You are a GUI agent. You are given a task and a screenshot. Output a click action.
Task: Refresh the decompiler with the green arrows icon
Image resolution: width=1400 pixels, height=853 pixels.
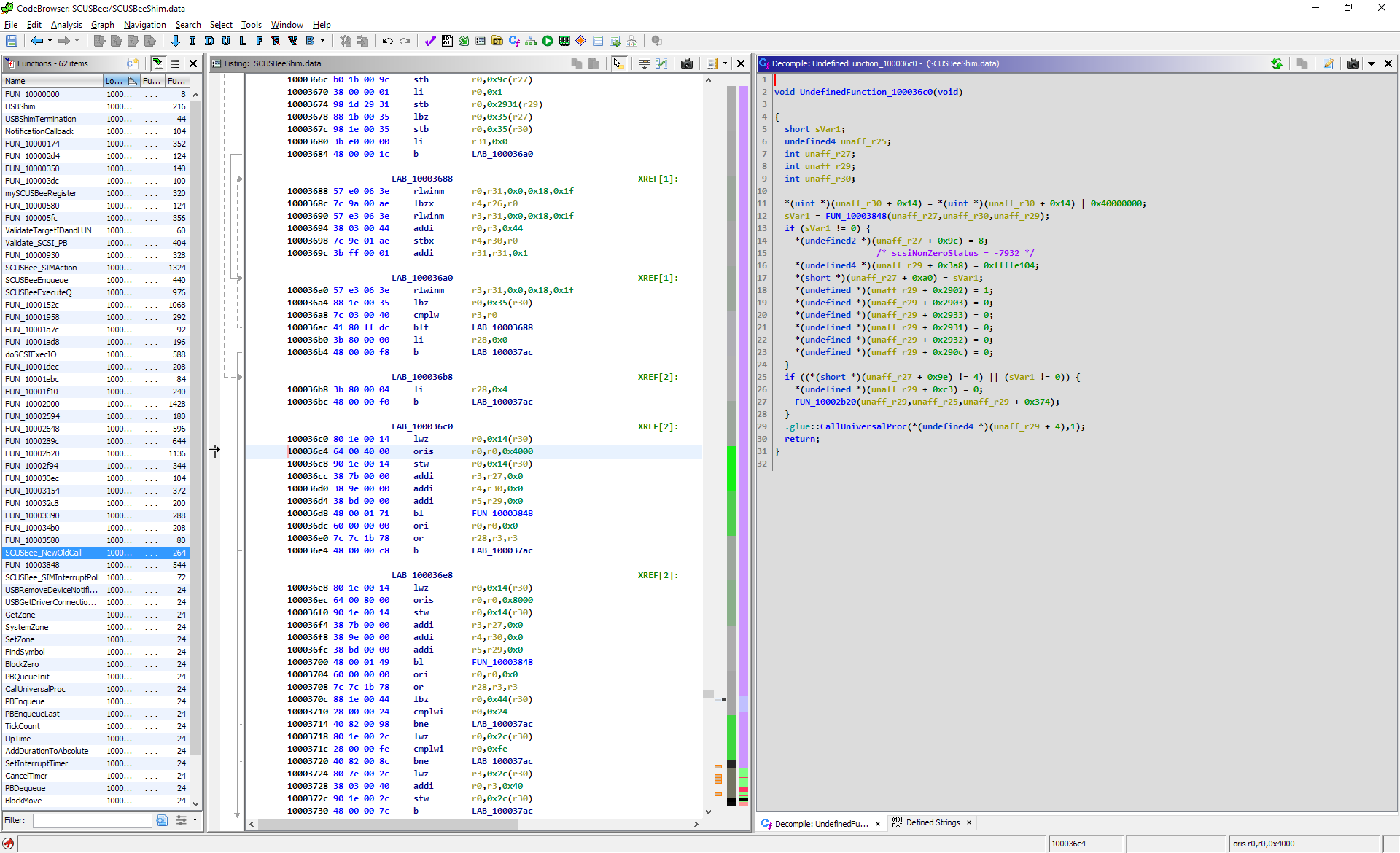tap(1277, 63)
